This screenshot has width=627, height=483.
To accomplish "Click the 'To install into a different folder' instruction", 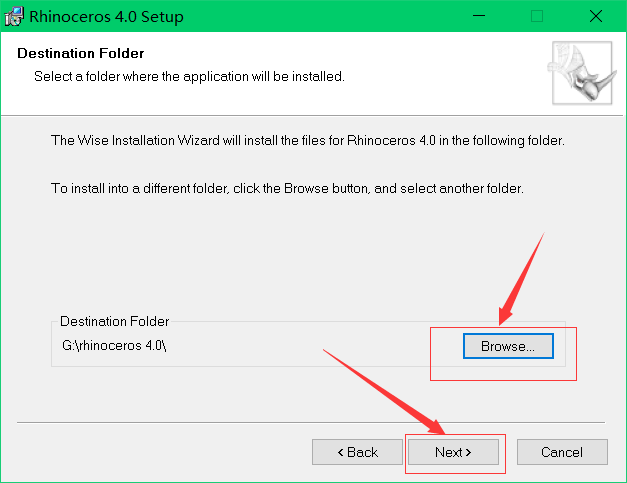I will click(x=287, y=188).
